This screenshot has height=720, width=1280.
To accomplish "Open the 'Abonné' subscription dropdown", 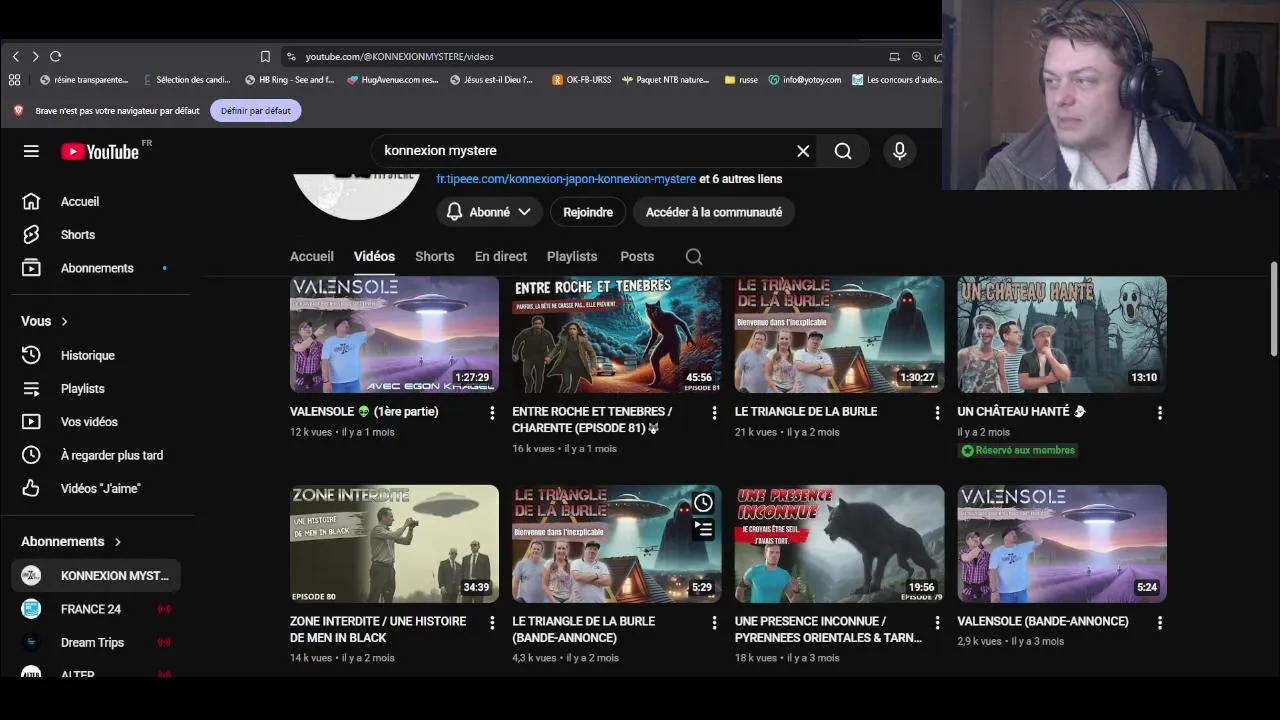I will (488, 212).
